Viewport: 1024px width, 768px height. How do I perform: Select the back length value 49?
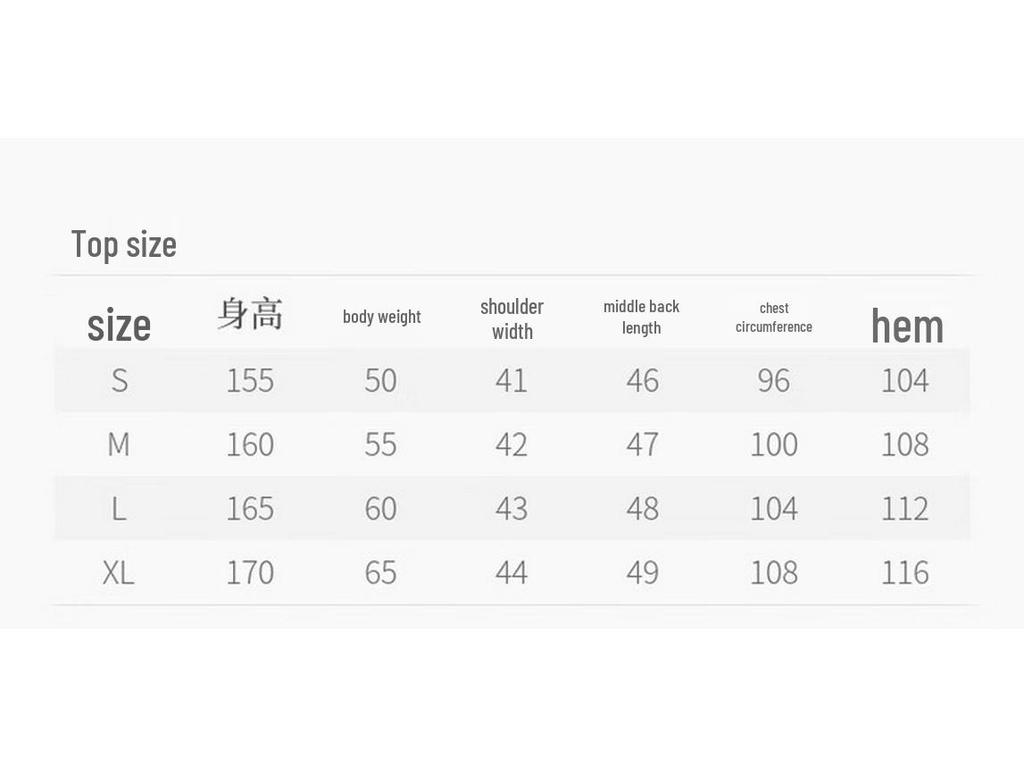tap(642, 573)
